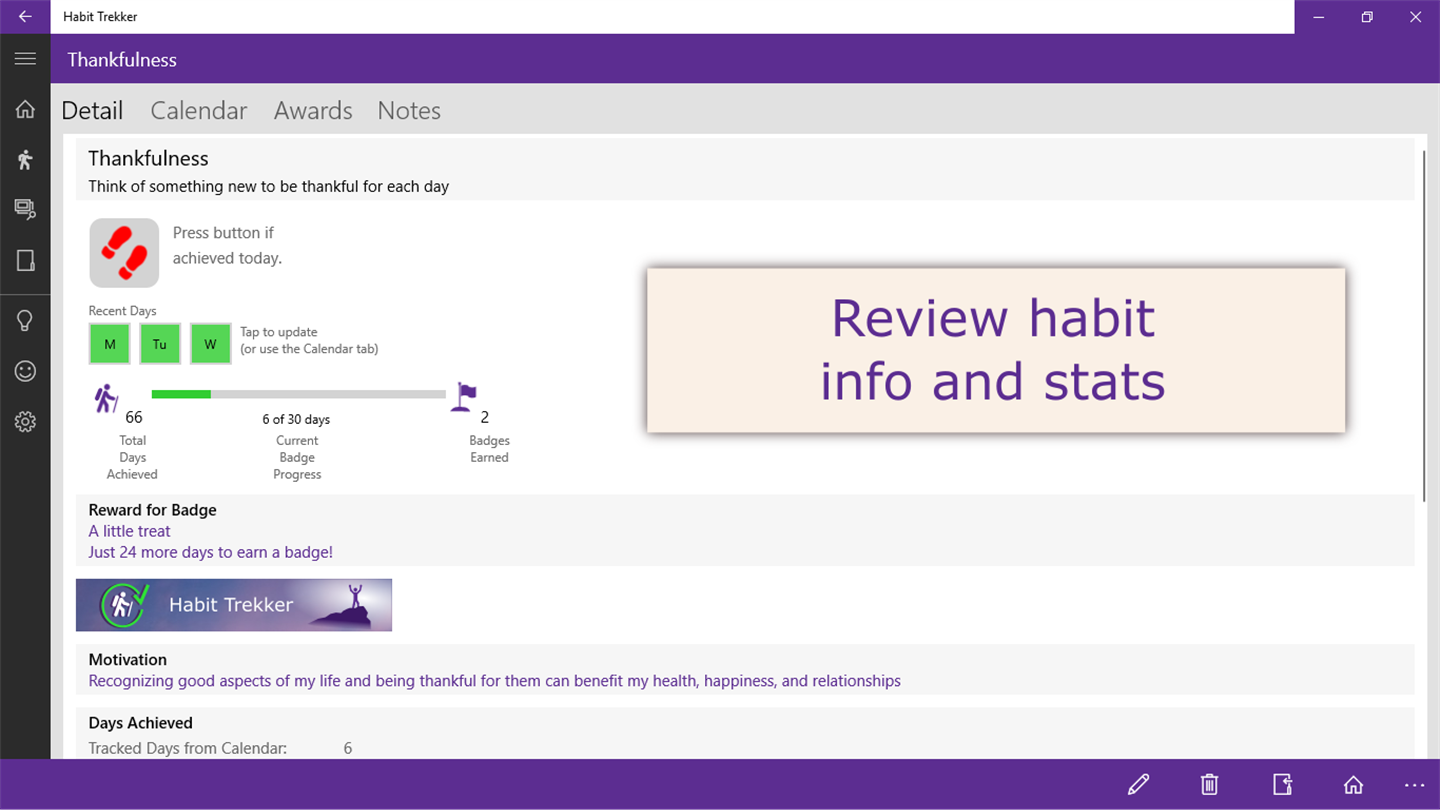Click the home icon in bottom bar
Screen dimensions: 1440x810
[x=1353, y=785]
